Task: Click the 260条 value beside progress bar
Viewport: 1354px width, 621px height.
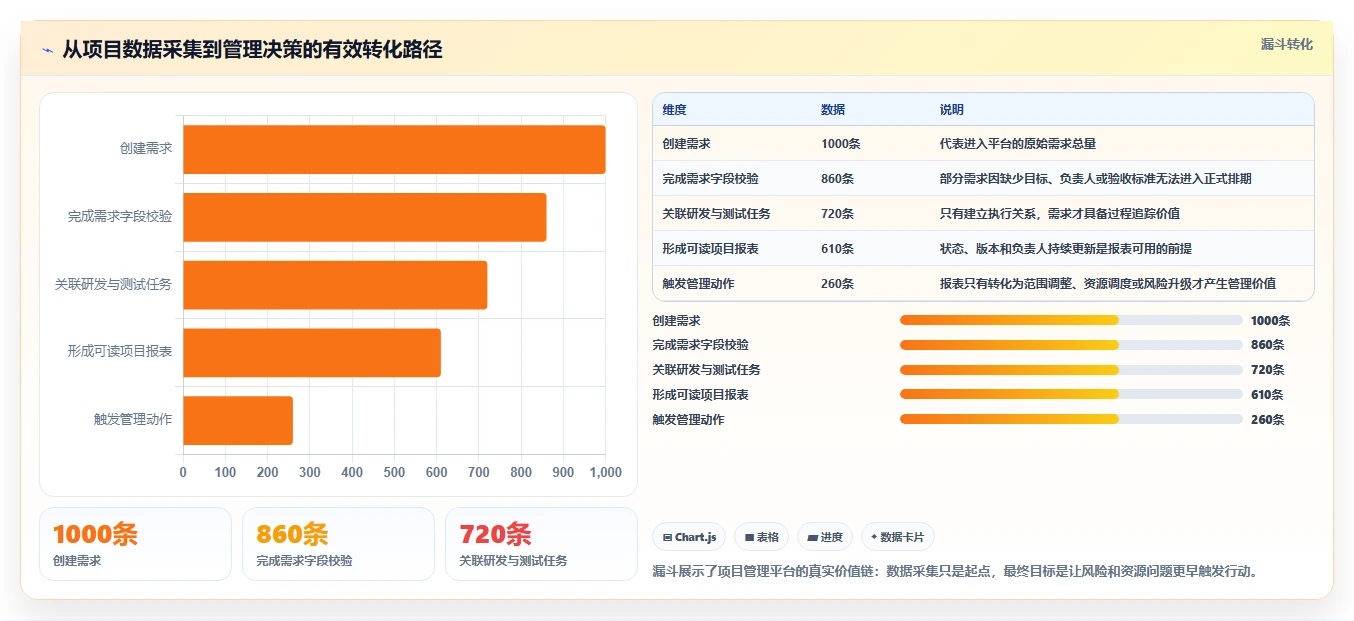Action: point(1268,420)
